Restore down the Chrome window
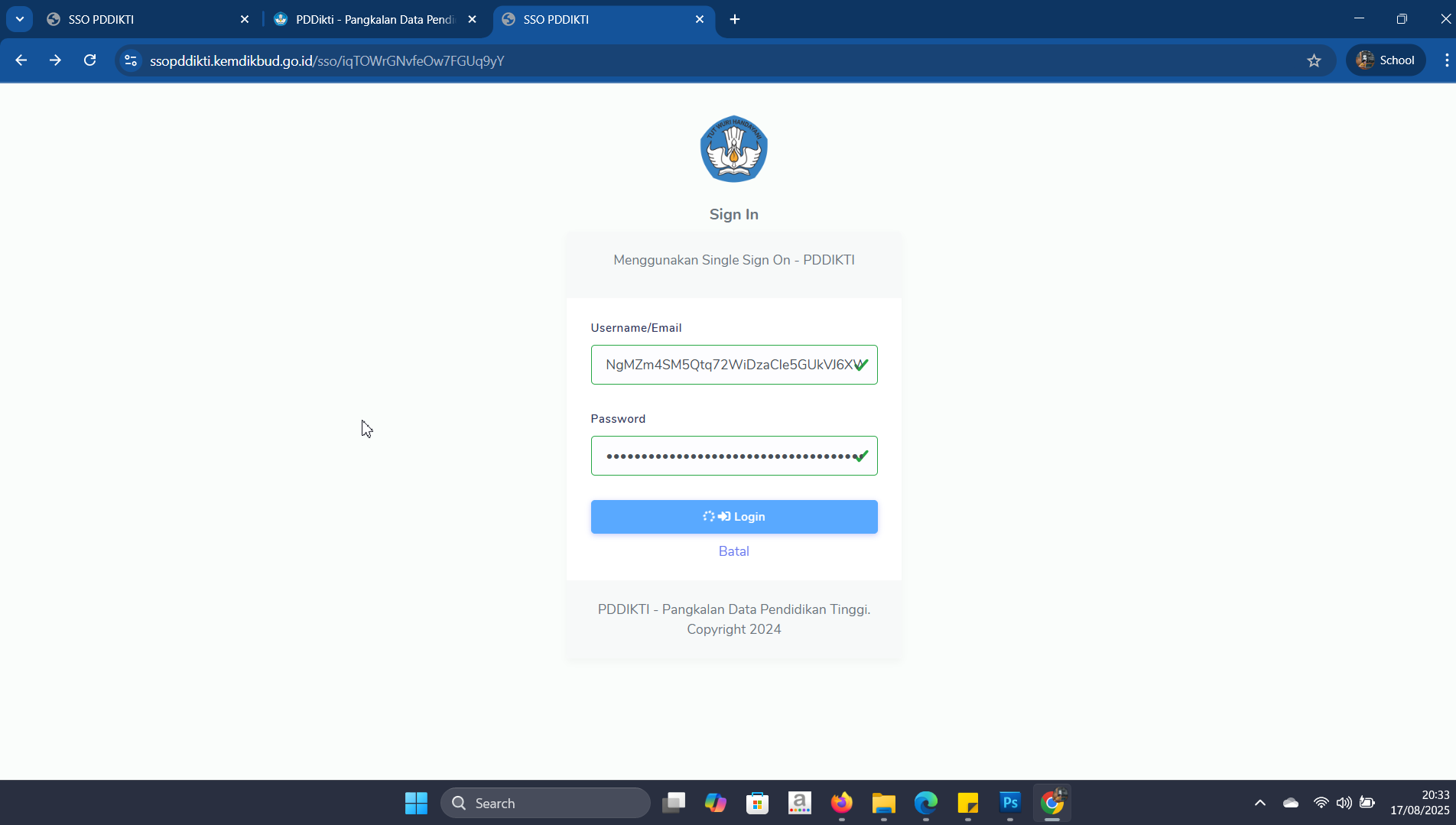 pos(1402,19)
